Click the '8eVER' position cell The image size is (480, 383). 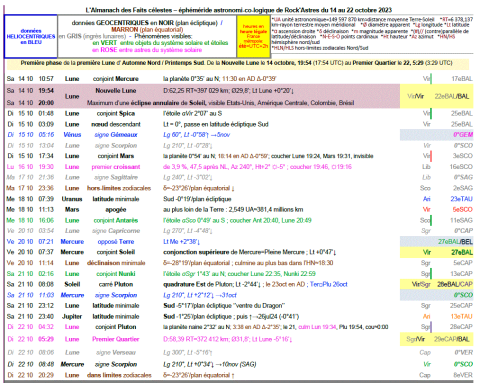pos(463,375)
